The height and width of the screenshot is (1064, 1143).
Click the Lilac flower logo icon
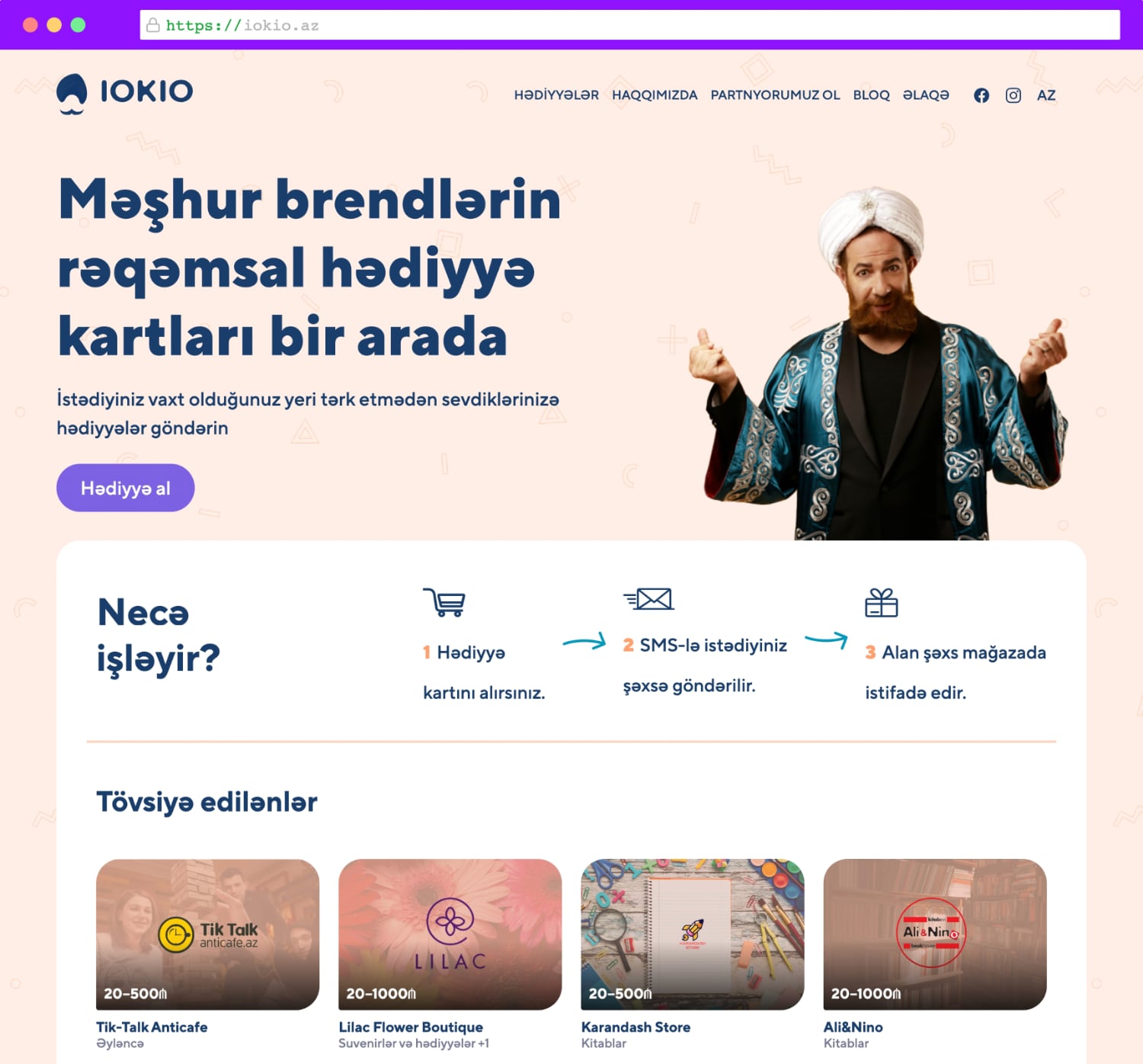pos(450,921)
